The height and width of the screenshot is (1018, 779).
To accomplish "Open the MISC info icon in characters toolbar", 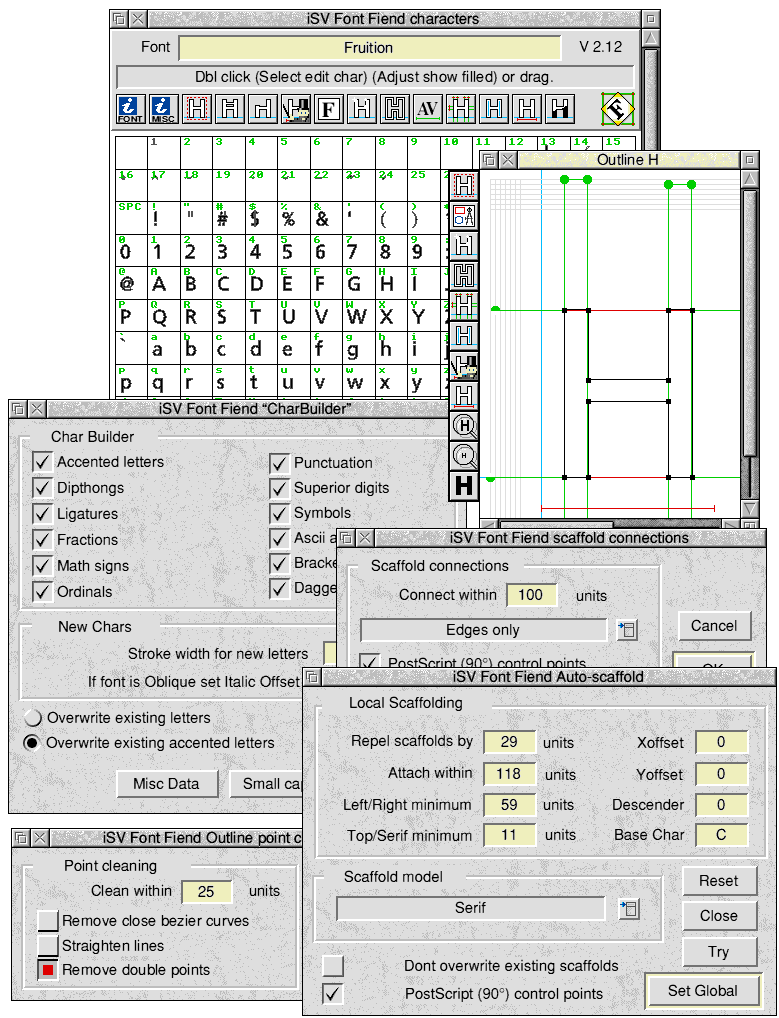I will tap(164, 109).
